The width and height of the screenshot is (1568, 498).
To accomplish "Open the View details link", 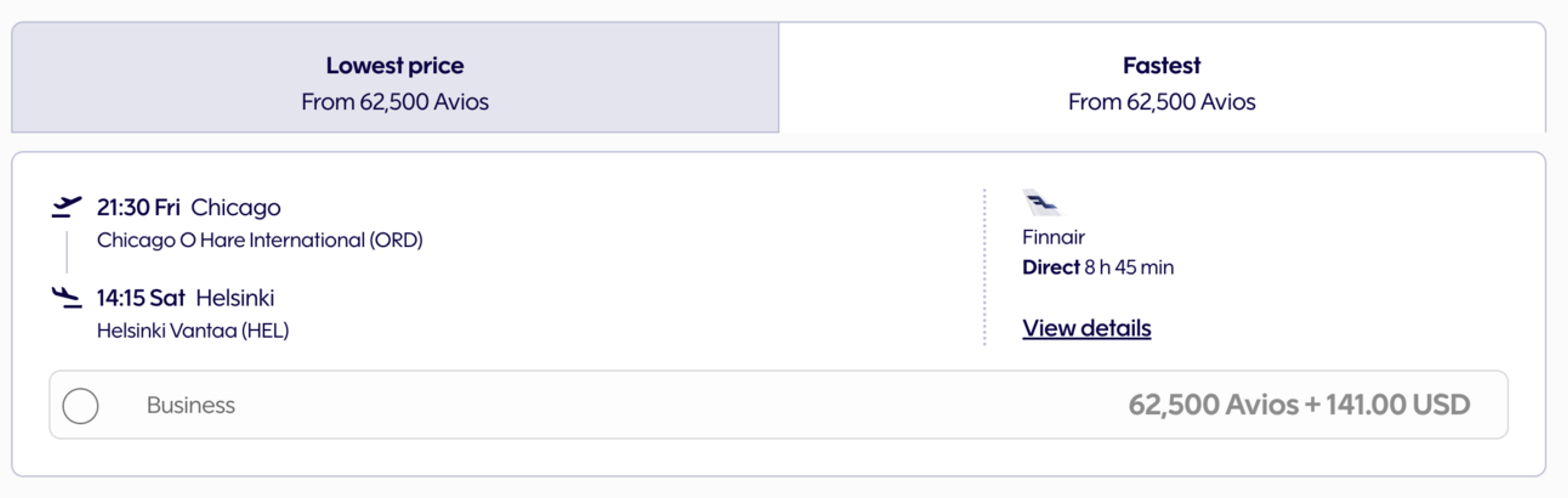I will 1087,328.
